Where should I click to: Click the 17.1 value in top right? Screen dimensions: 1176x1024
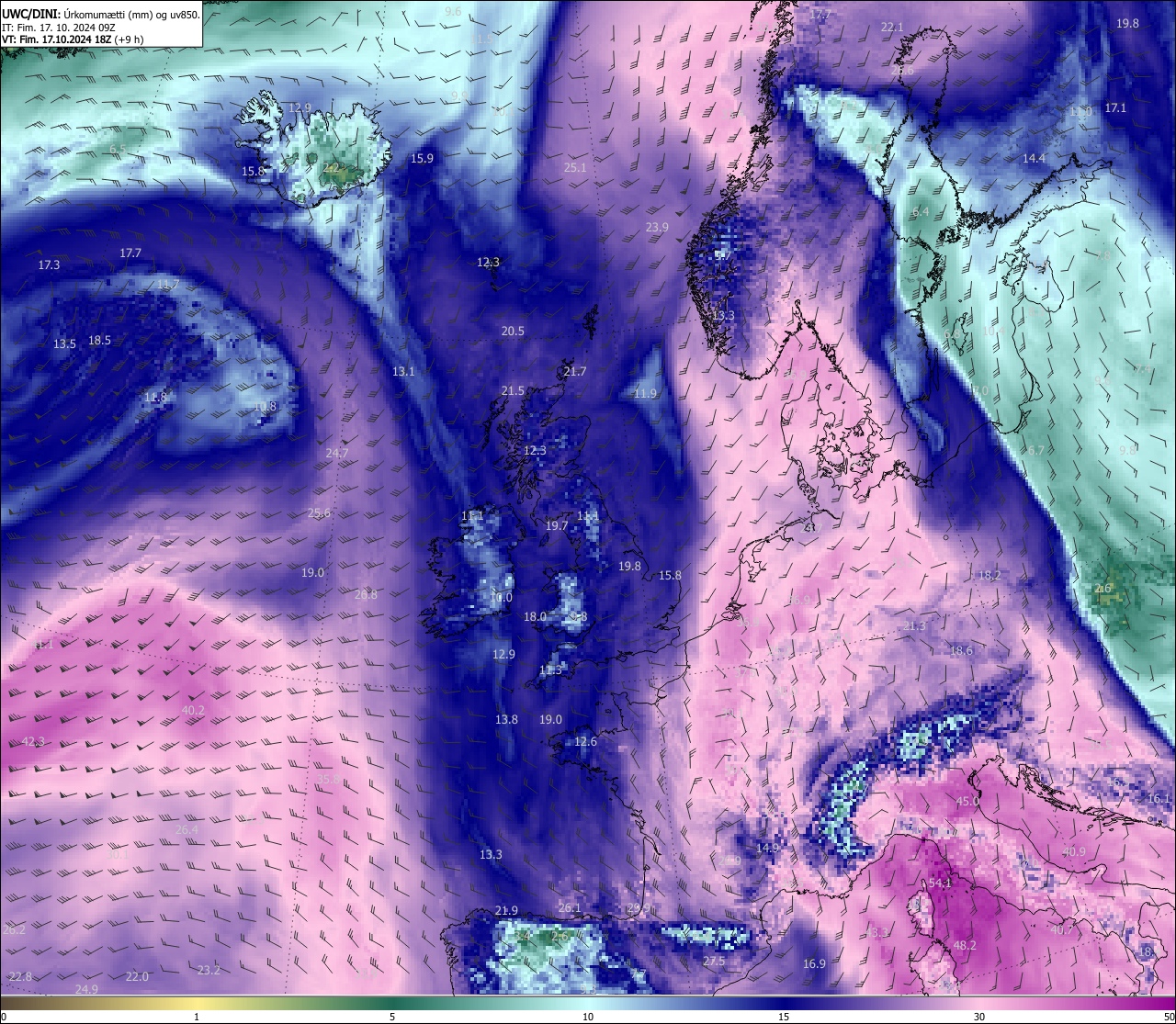1115,107
